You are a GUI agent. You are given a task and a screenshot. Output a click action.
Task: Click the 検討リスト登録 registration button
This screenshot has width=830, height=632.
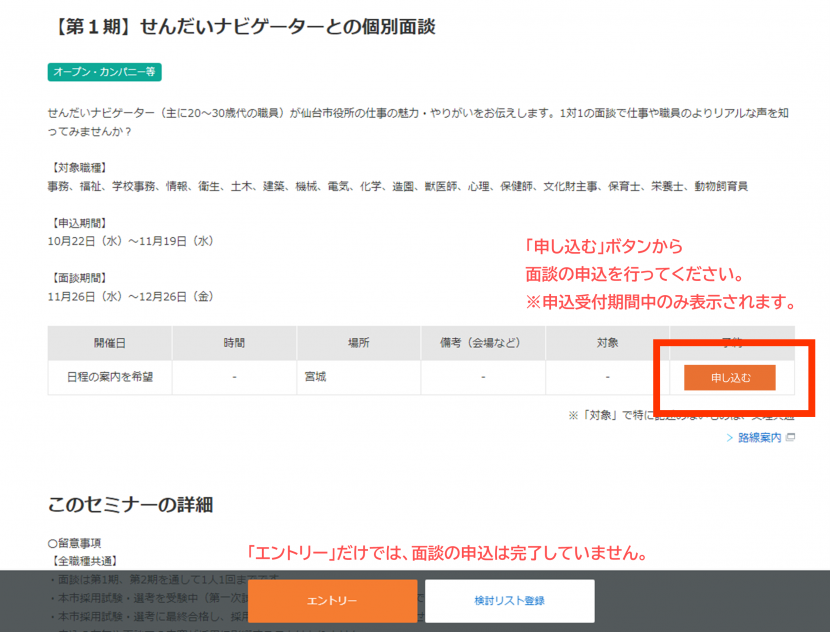(508, 600)
